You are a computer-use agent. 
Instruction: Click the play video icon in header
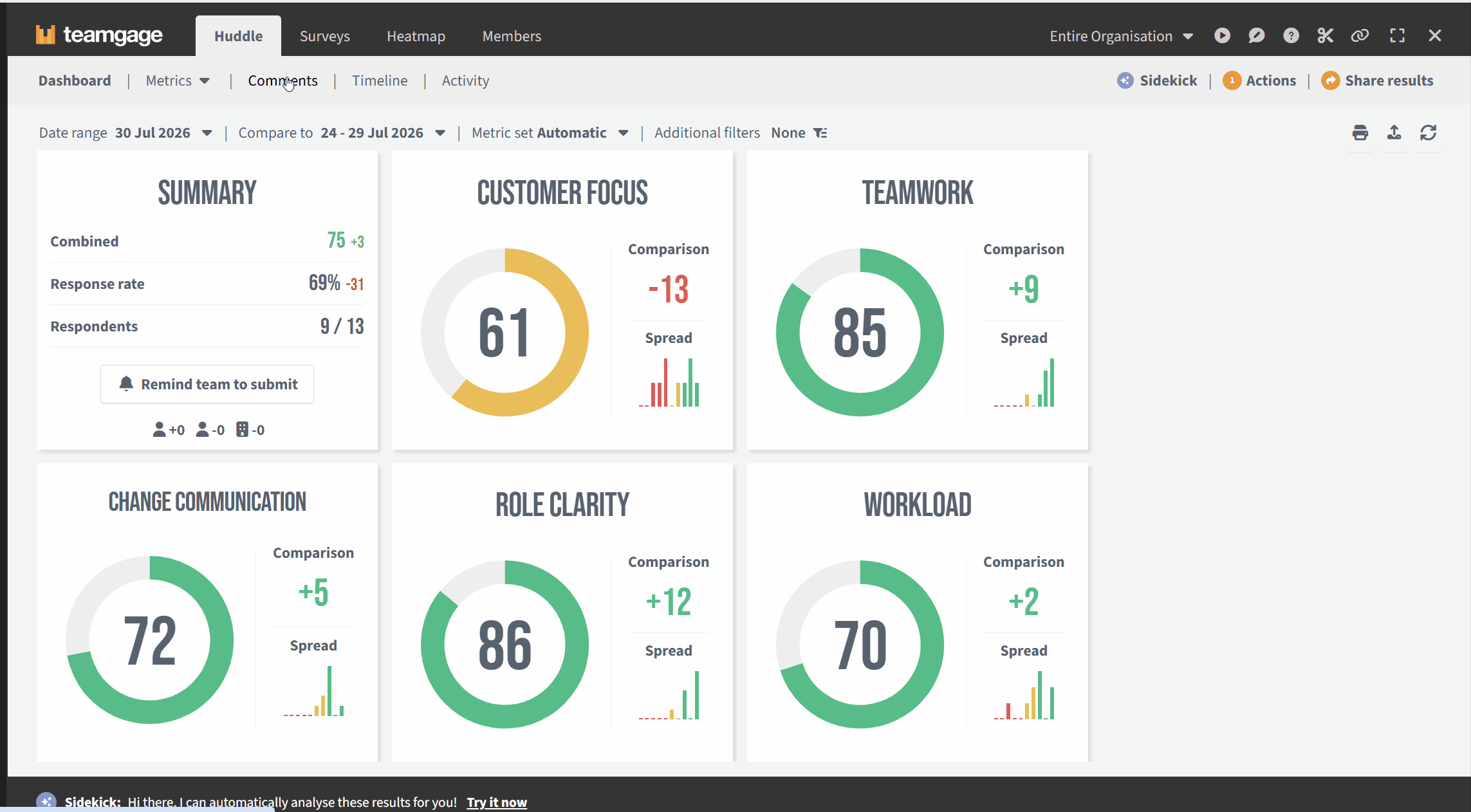1222,35
